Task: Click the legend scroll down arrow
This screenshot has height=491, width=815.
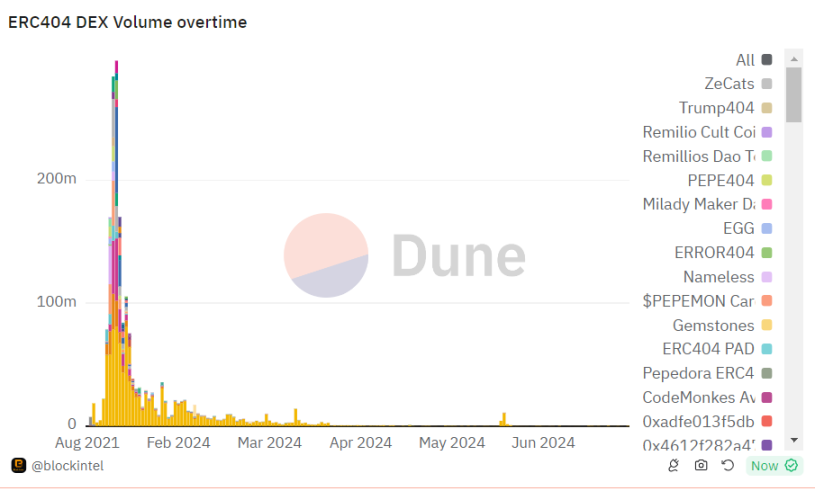Action: (794, 440)
